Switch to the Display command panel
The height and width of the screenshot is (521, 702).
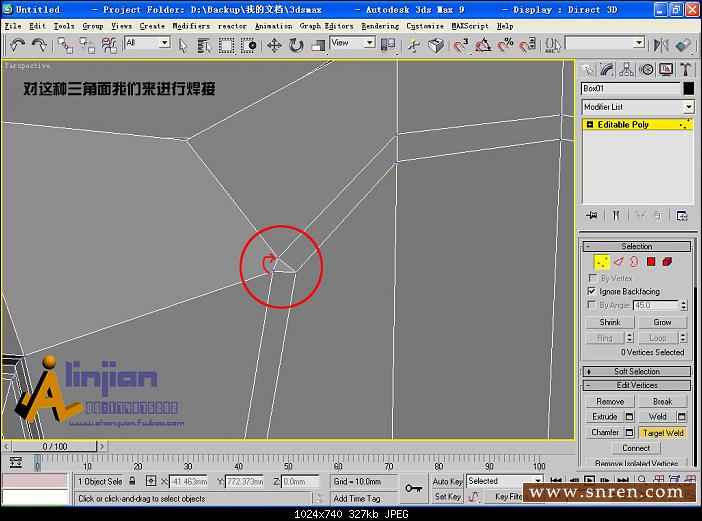pos(666,70)
